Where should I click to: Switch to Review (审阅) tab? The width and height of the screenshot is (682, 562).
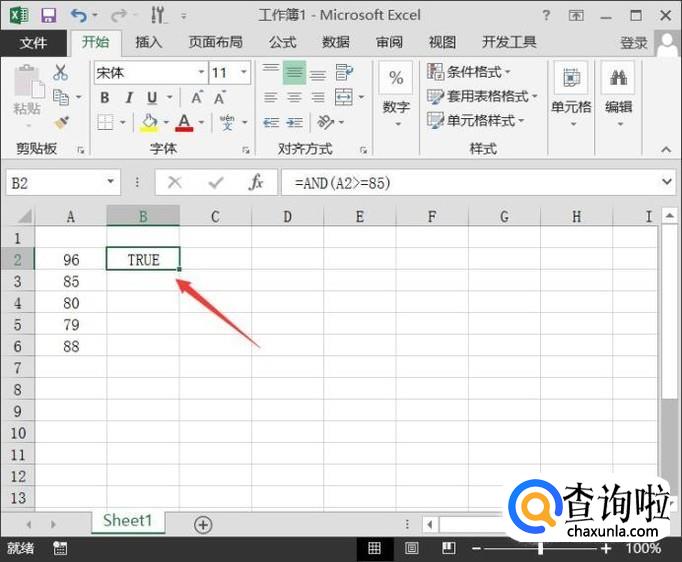point(389,42)
